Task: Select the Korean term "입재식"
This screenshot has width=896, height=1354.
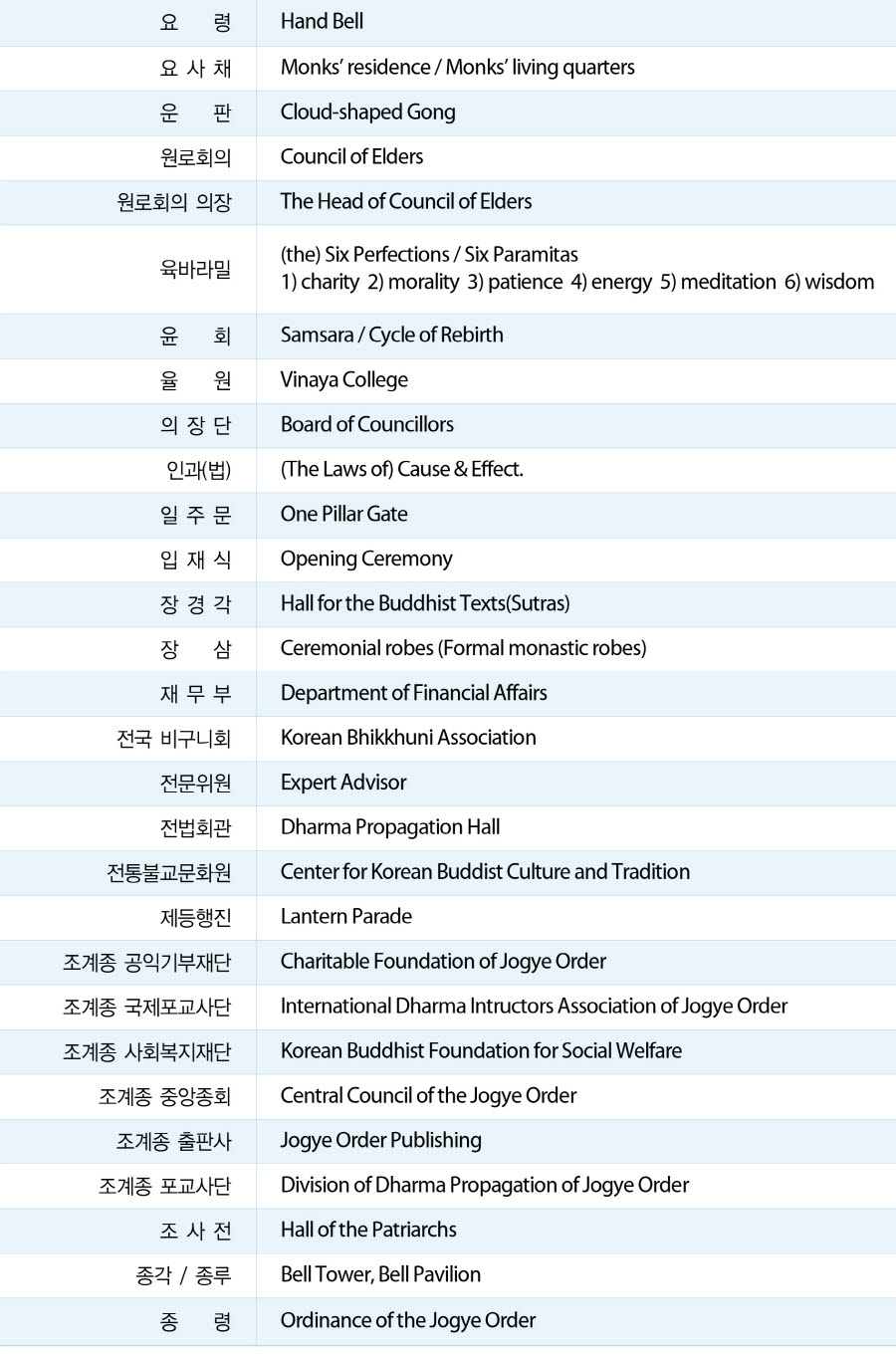Action: click(196, 560)
